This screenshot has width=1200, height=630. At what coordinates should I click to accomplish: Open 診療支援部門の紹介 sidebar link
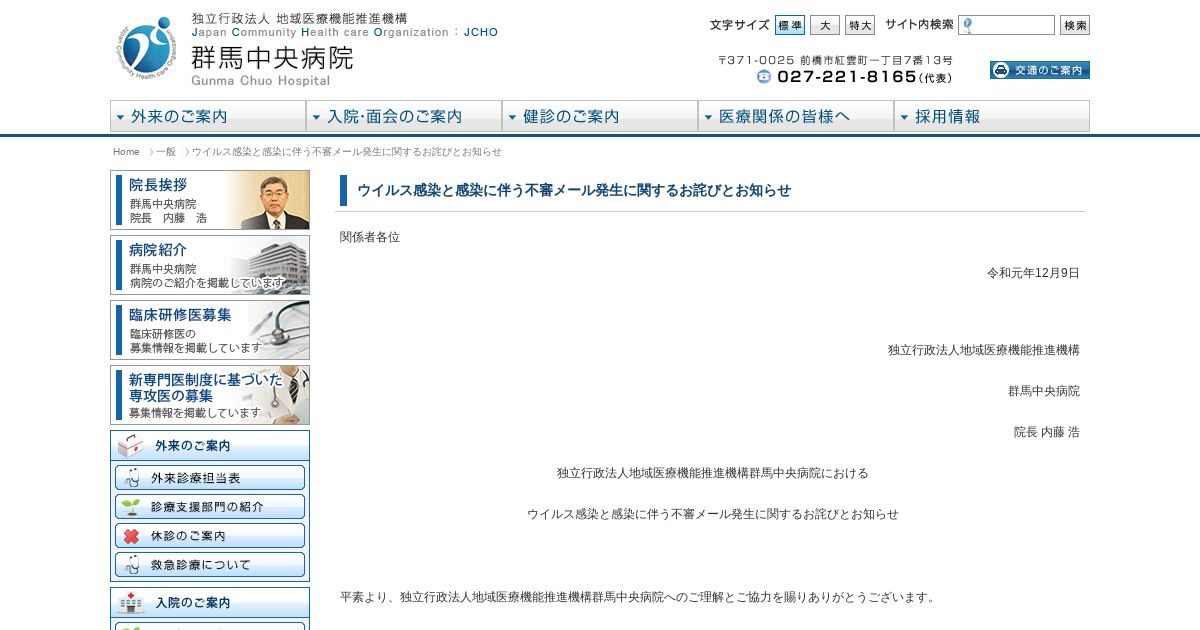(210, 507)
